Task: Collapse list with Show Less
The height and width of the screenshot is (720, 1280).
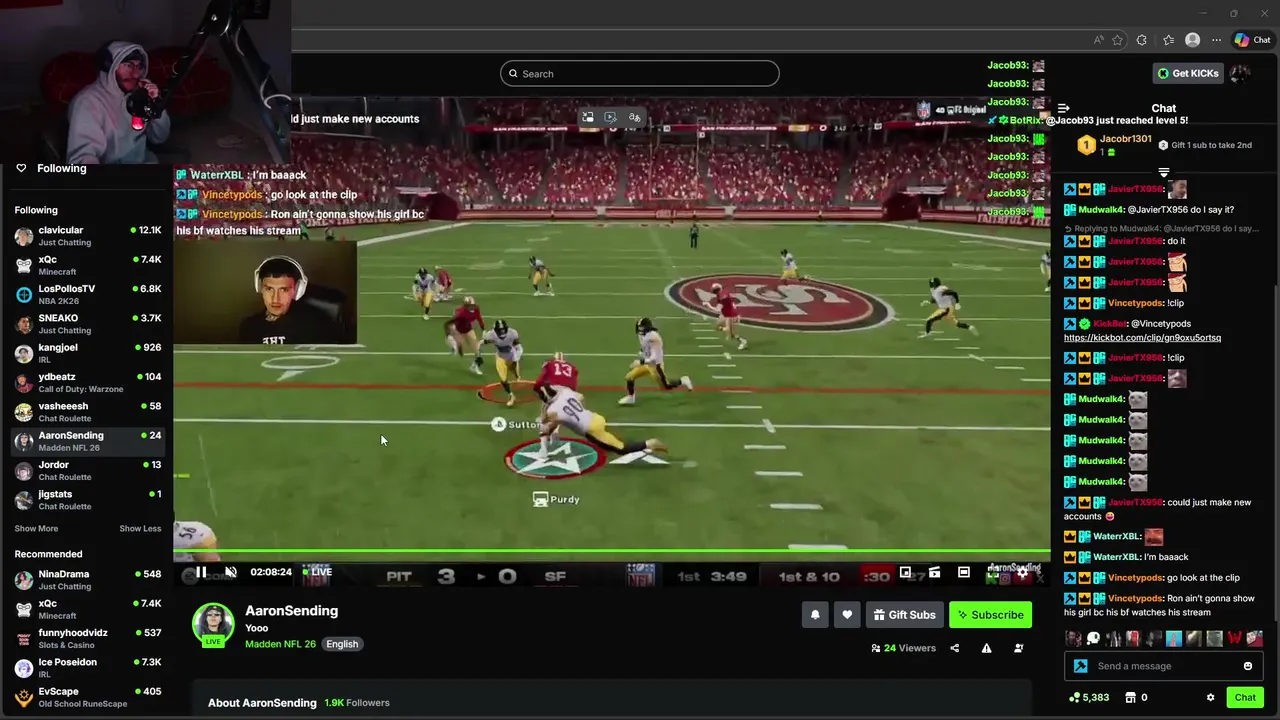Action: 140,528
